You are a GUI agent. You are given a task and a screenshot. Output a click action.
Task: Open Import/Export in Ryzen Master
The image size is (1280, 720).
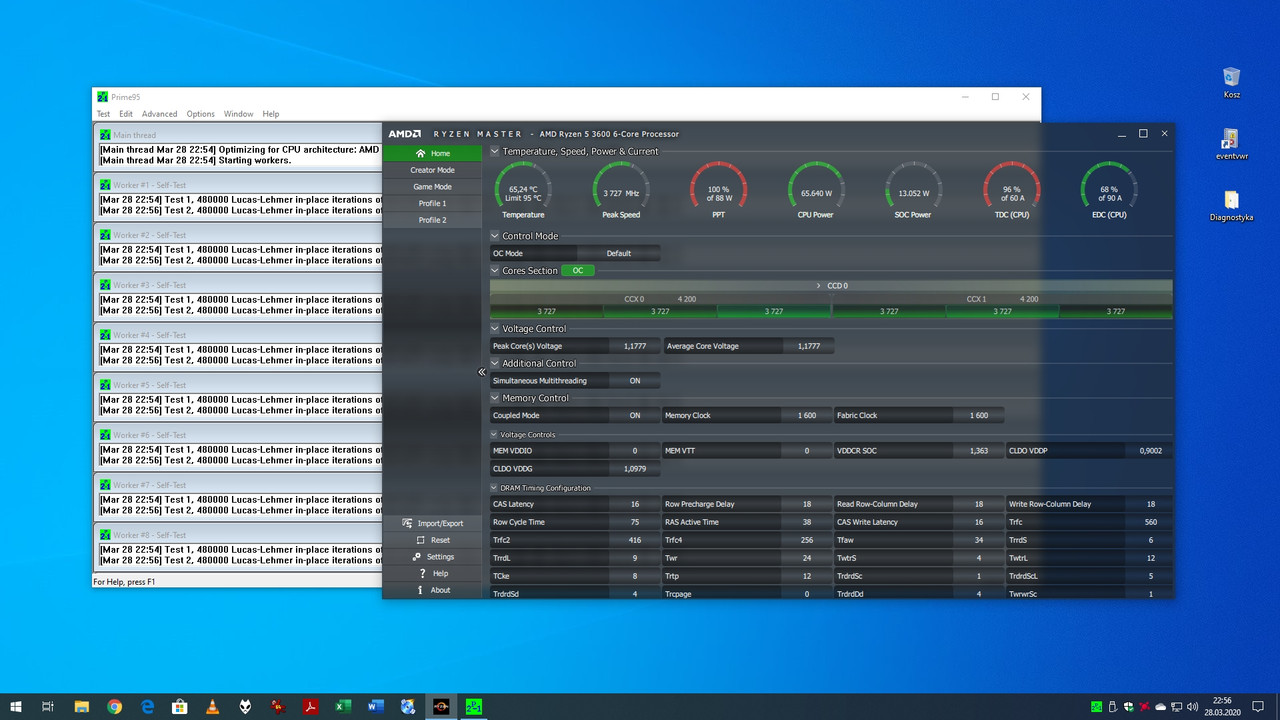click(x=432, y=523)
